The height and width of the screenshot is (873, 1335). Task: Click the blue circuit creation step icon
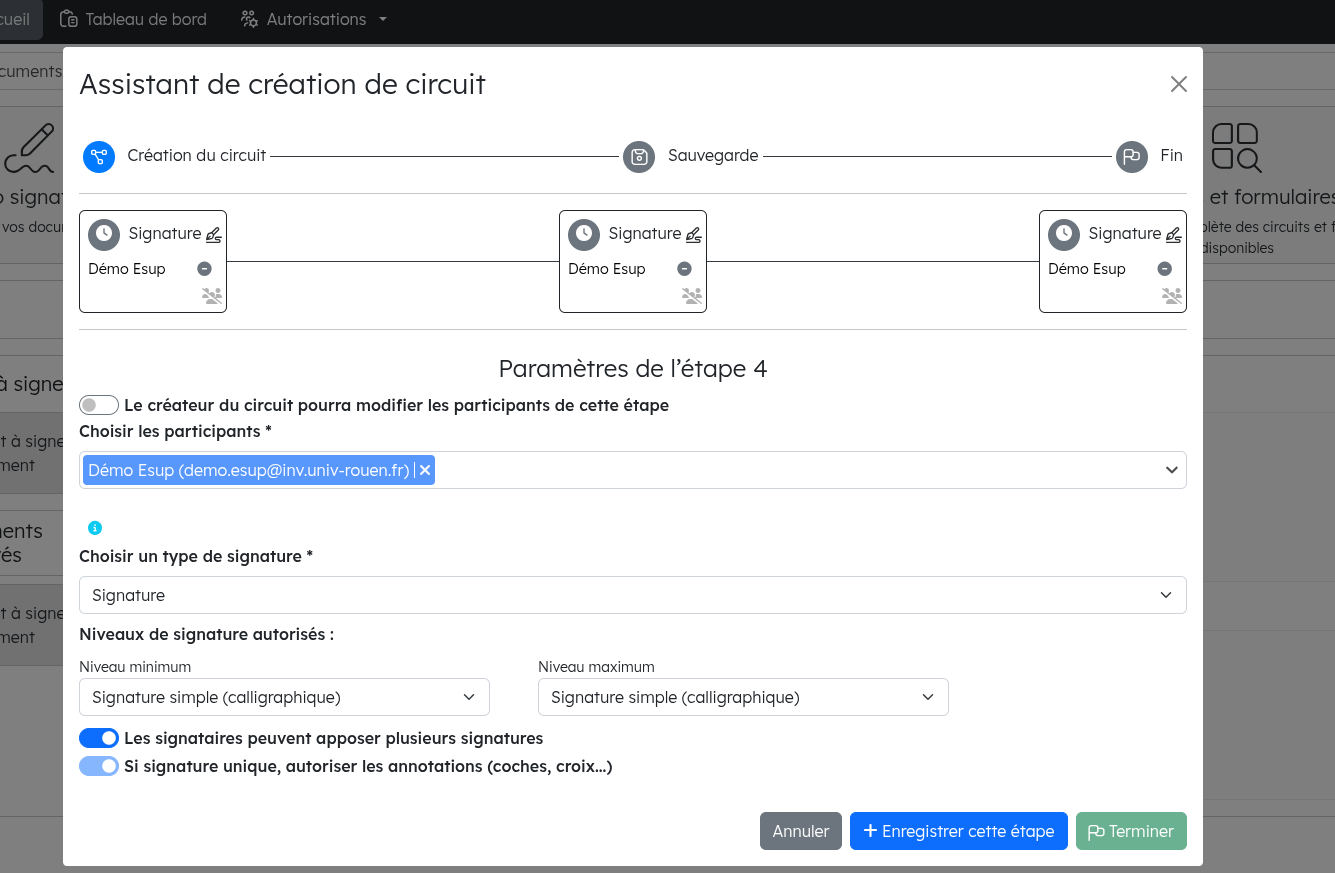[99, 156]
